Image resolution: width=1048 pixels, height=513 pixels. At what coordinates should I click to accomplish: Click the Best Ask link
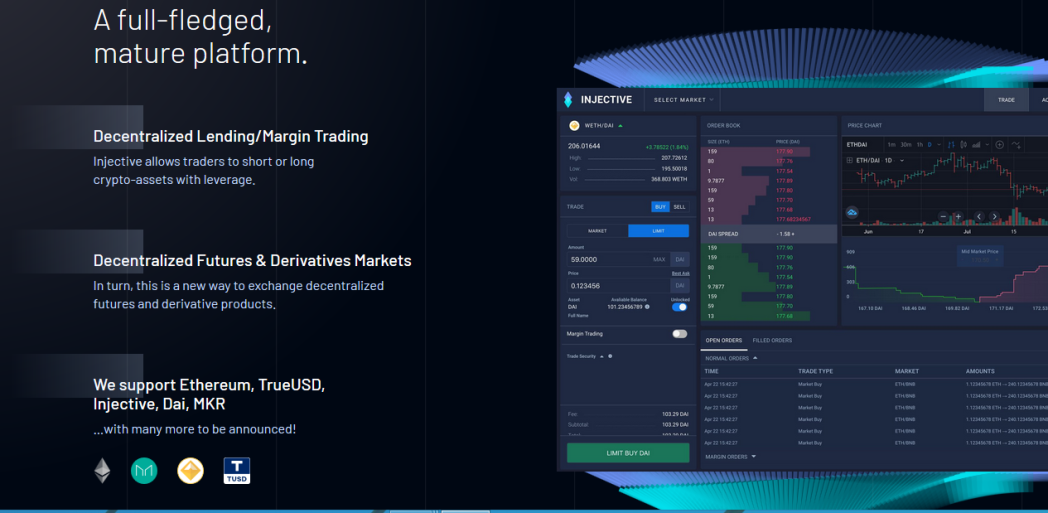(680, 274)
